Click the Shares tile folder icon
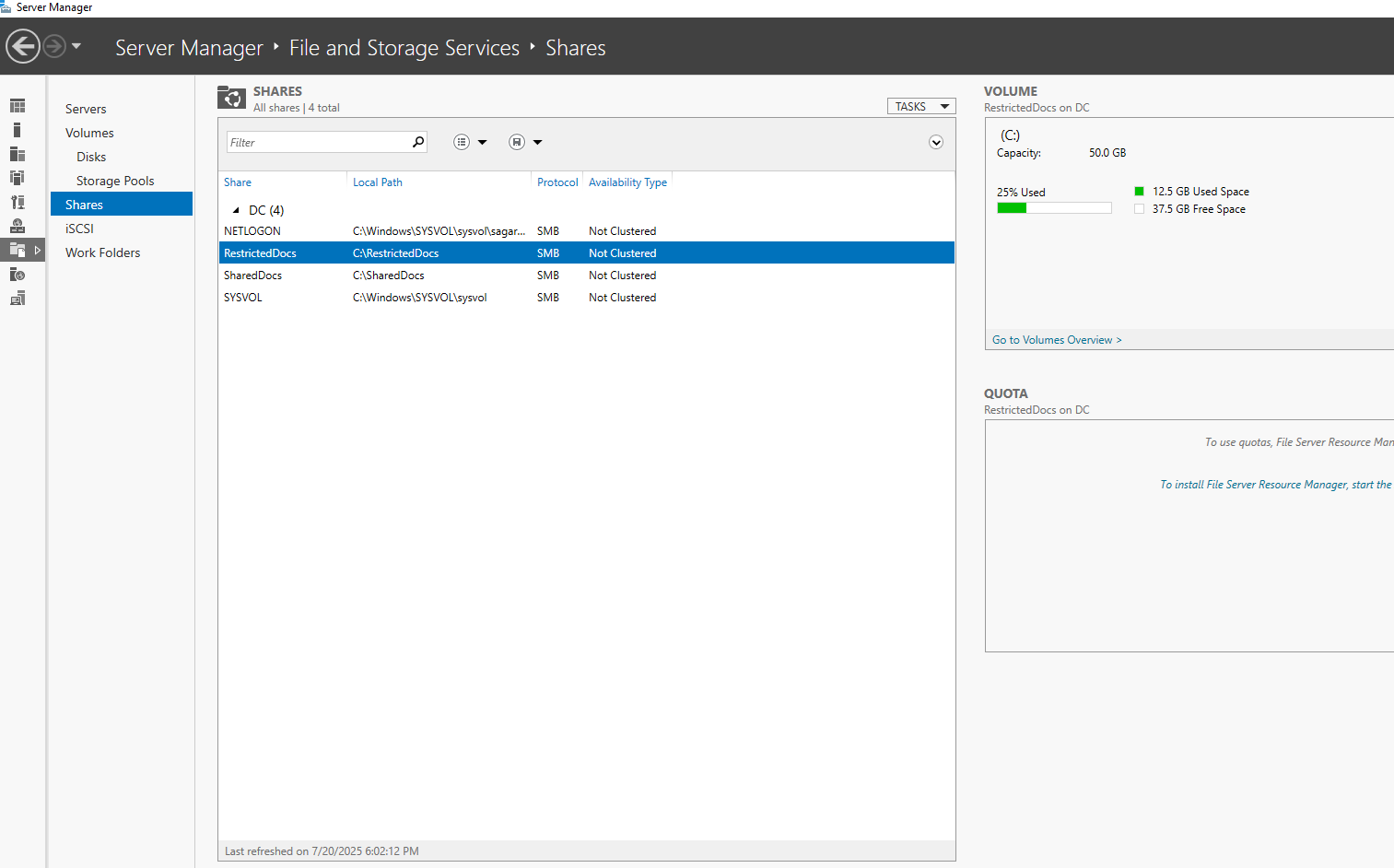The image size is (1394, 868). point(231,97)
